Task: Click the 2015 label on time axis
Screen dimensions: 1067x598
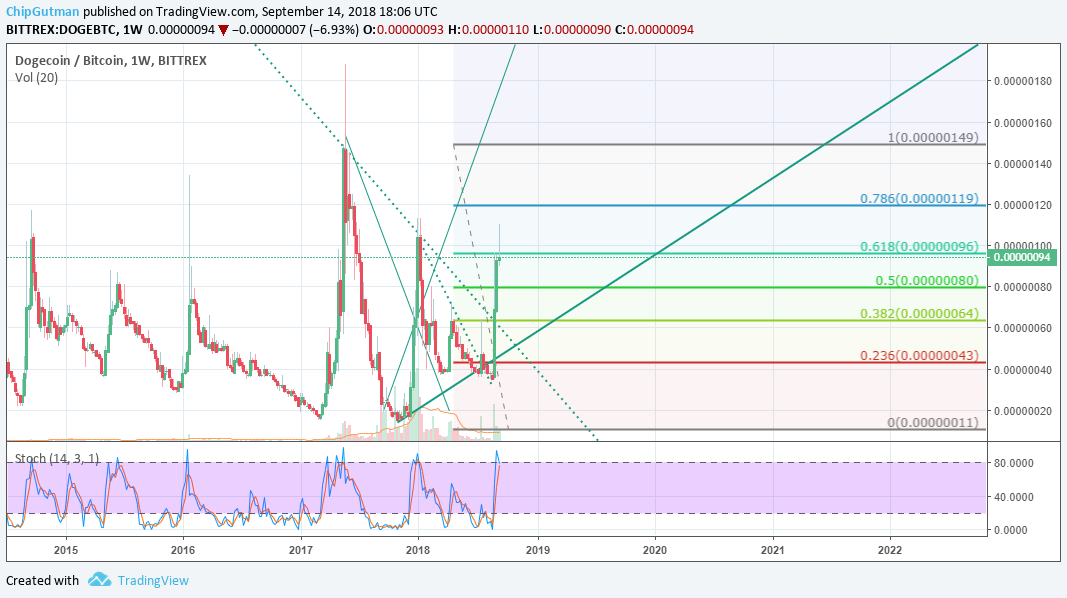Action: pos(65,550)
